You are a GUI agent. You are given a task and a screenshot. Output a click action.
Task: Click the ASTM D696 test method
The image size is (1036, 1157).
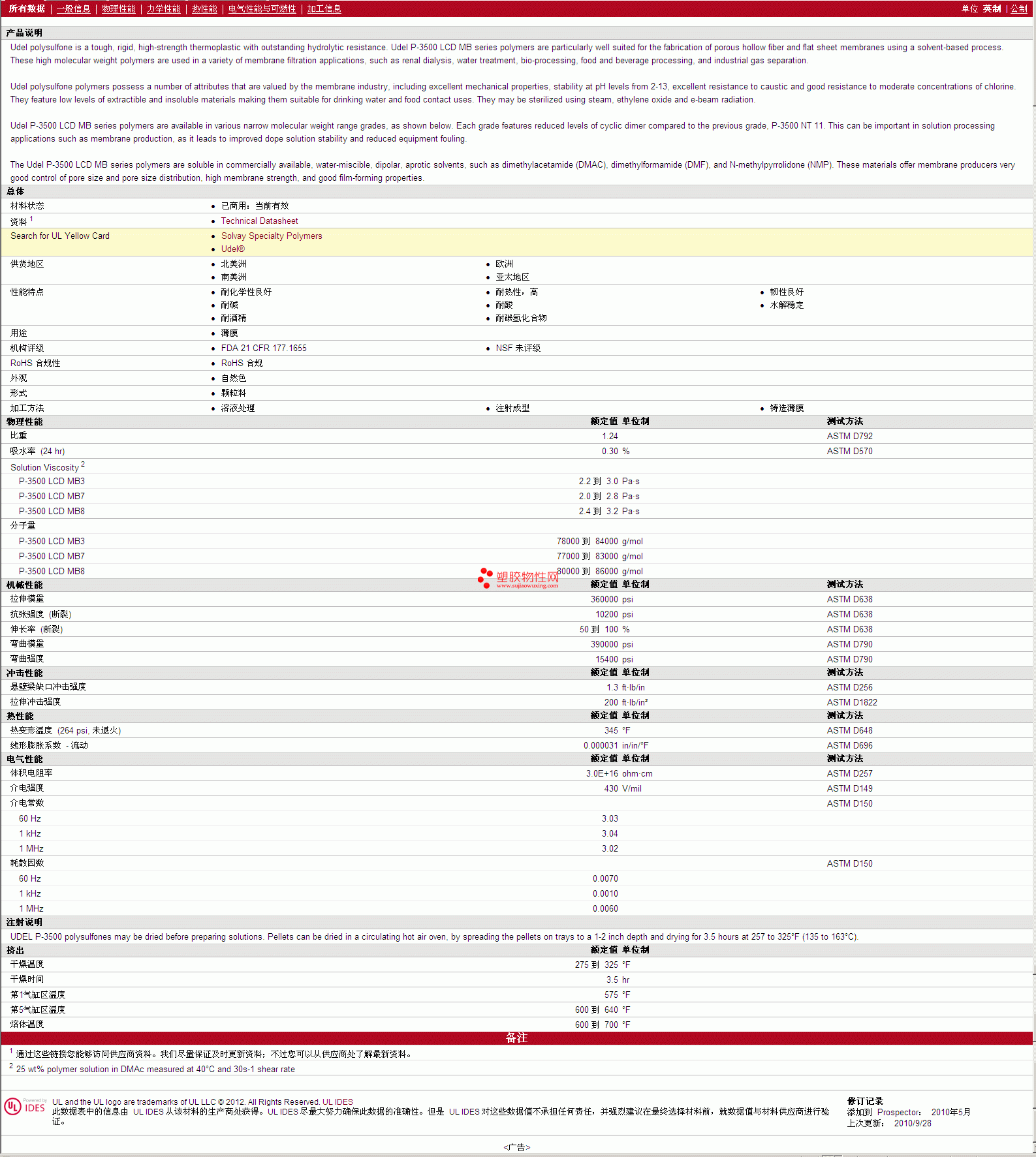coord(849,746)
